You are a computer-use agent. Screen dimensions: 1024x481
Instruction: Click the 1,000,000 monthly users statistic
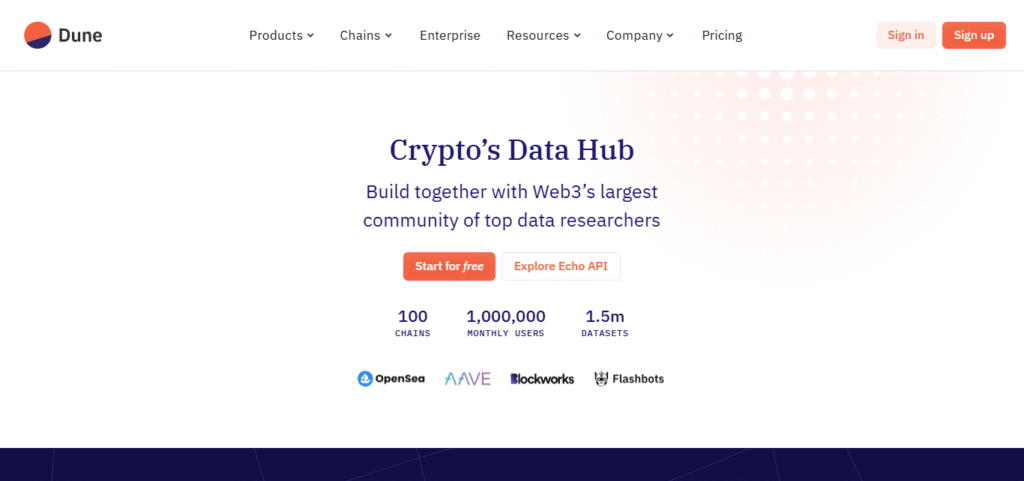coord(506,323)
